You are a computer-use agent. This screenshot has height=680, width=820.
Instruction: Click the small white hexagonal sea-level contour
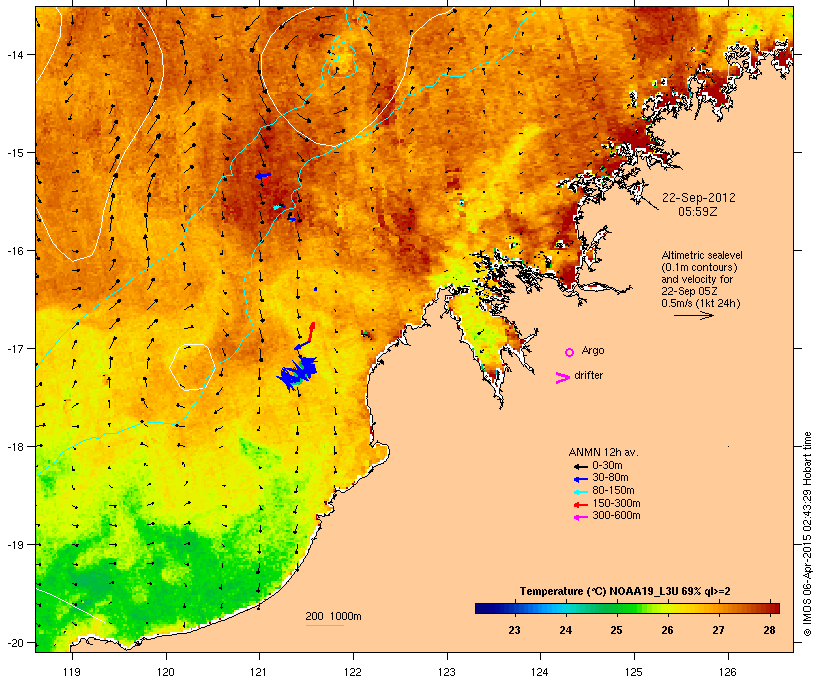tap(192, 367)
